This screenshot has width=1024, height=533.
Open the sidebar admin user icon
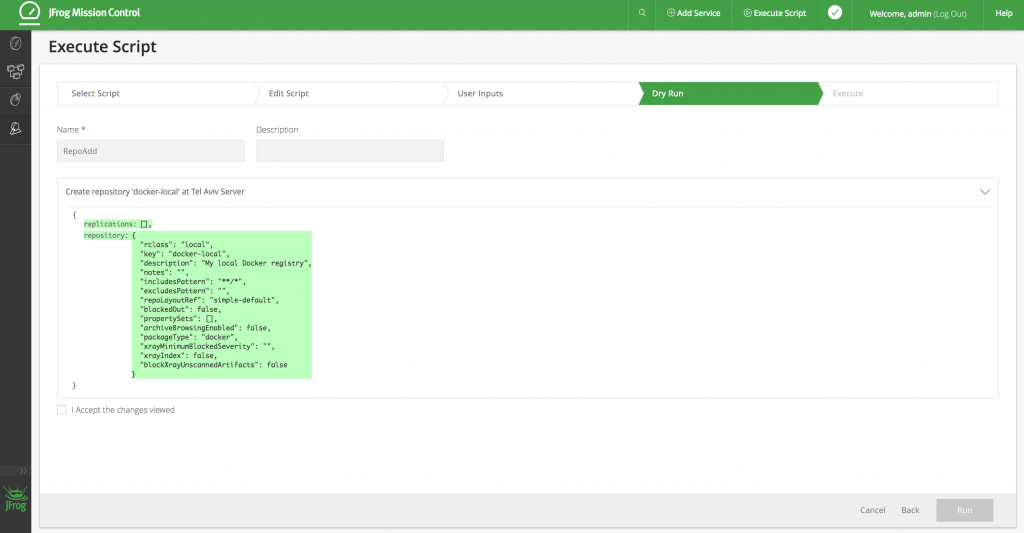pyautogui.click(x=16, y=129)
